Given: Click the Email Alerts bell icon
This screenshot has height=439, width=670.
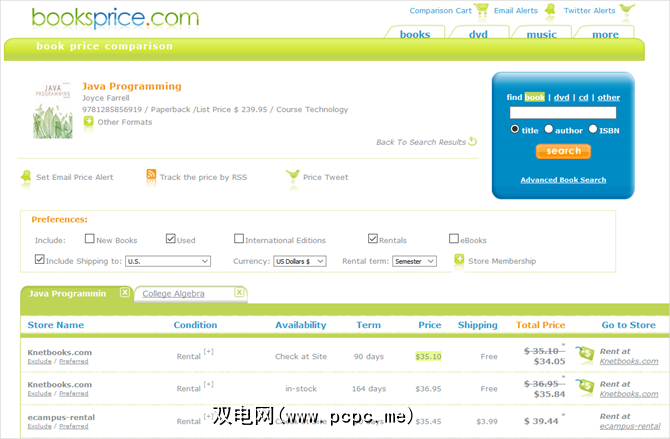Looking at the screenshot, I should pyautogui.click(x=550, y=10).
